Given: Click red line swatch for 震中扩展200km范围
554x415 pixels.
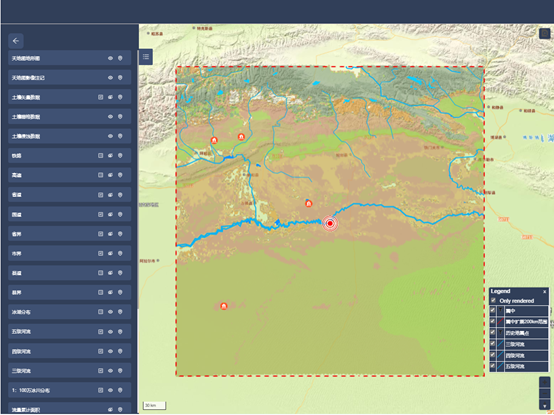Looking at the screenshot, I should [500, 322].
